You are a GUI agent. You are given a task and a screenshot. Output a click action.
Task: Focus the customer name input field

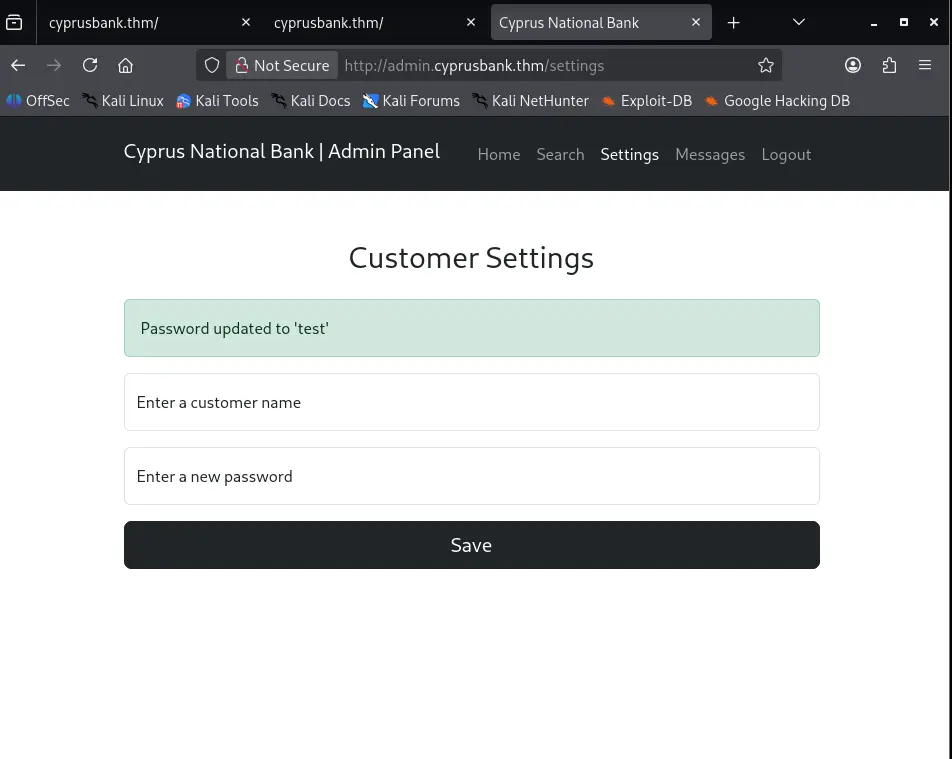[x=471, y=402]
